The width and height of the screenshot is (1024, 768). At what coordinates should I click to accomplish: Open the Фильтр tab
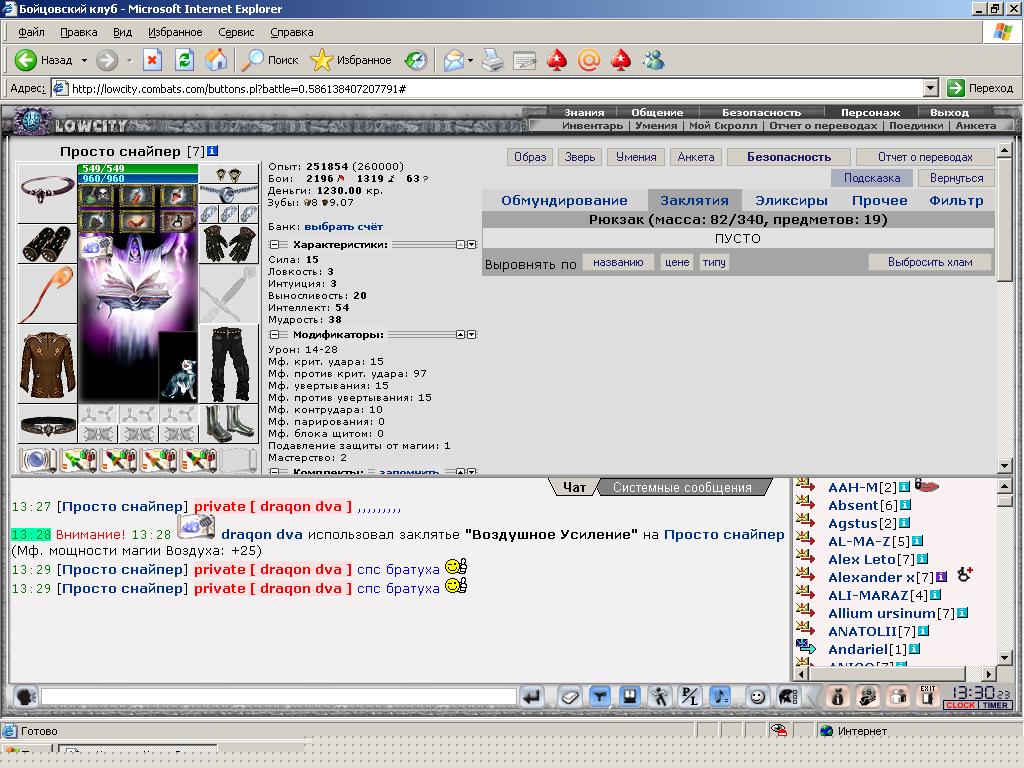(956, 200)
